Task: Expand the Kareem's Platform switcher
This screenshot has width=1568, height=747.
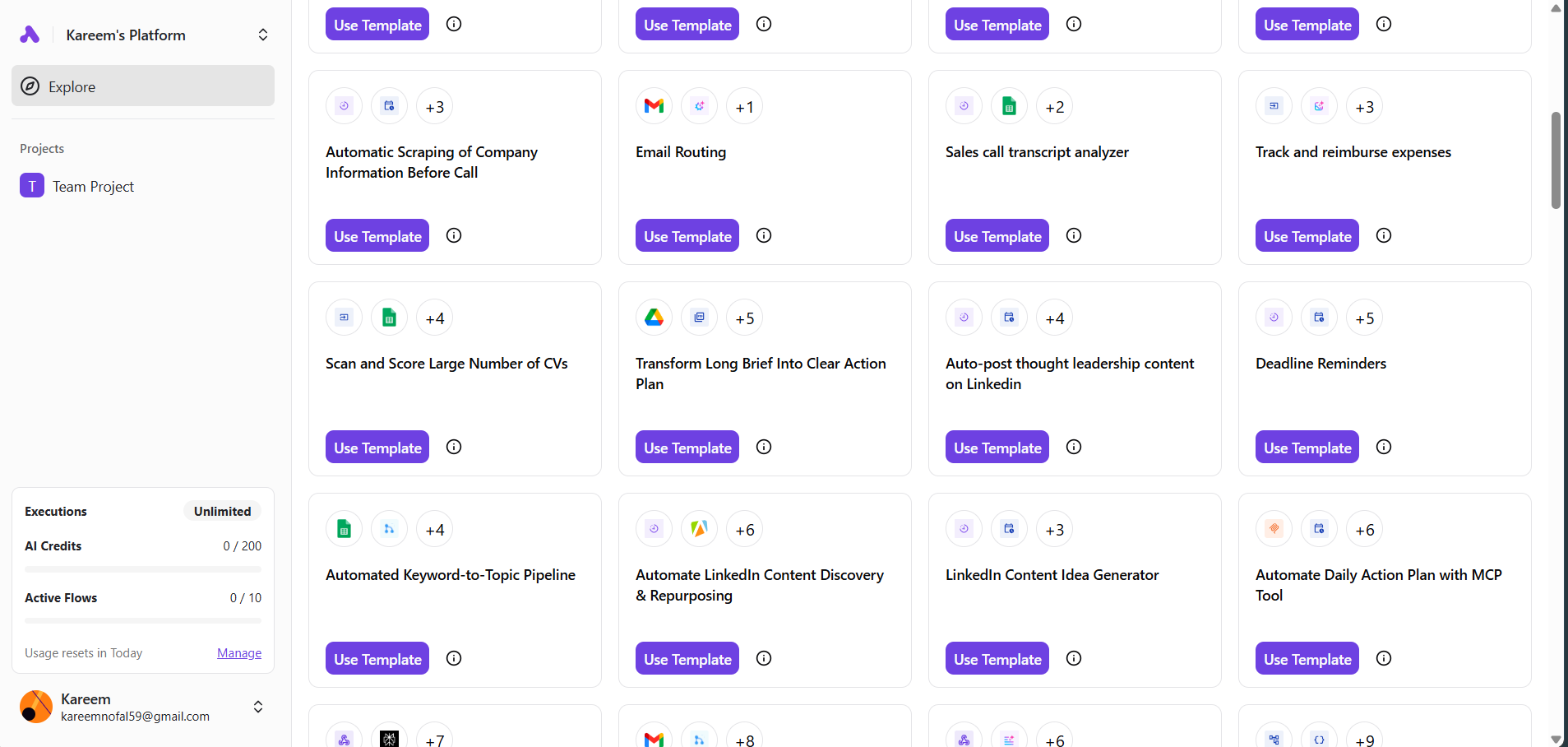Action: tap(263, 35)
